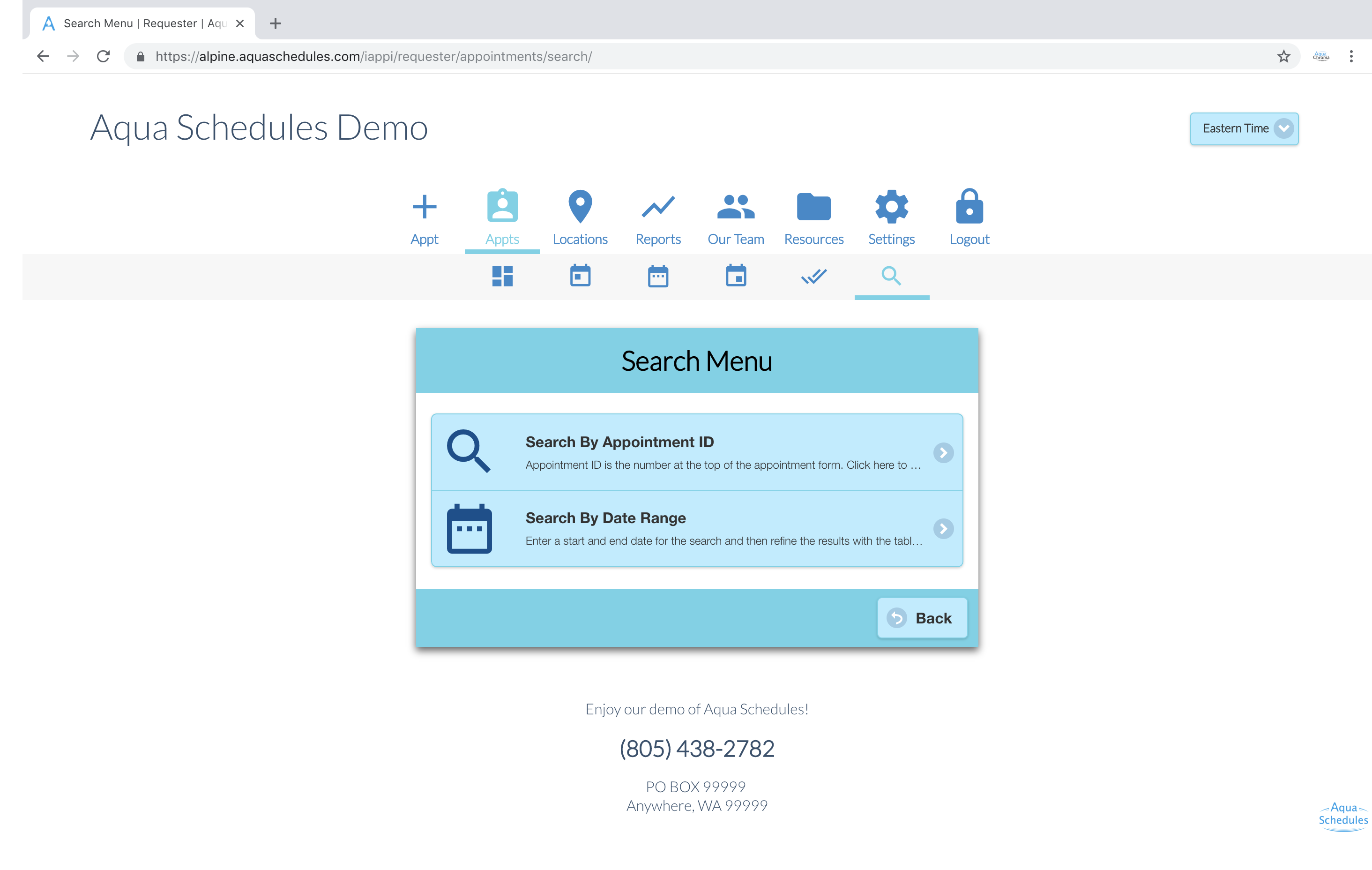Screen dimensions: 1372x870
Task: Open the Resources folder icon
Action: pyautogui.click(x=813, y=206)
